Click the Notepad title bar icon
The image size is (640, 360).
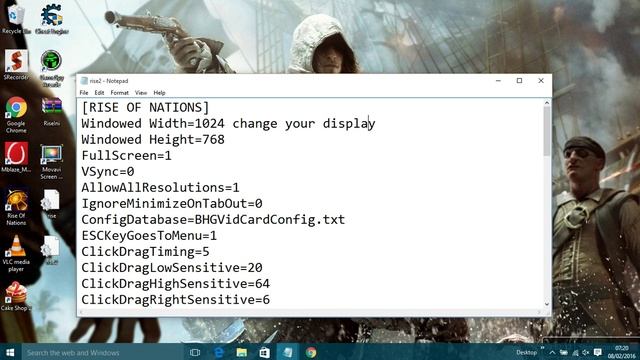(x=84, y=81)
